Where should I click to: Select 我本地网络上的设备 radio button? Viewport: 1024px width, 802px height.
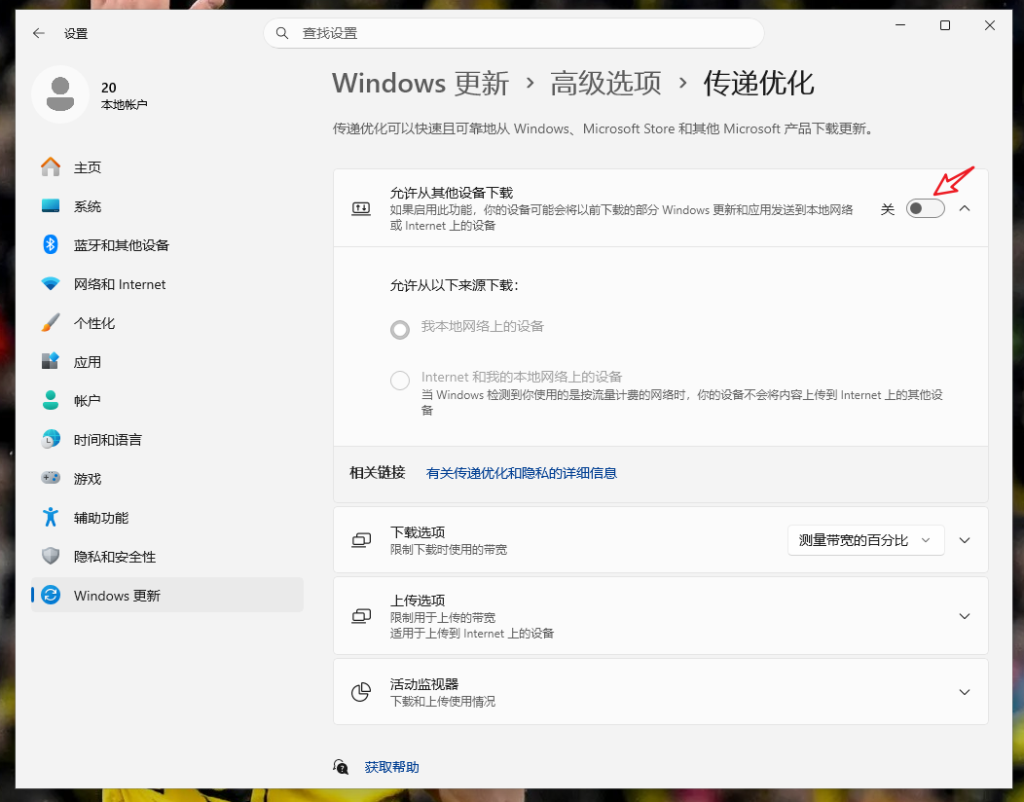pos(400,329)
